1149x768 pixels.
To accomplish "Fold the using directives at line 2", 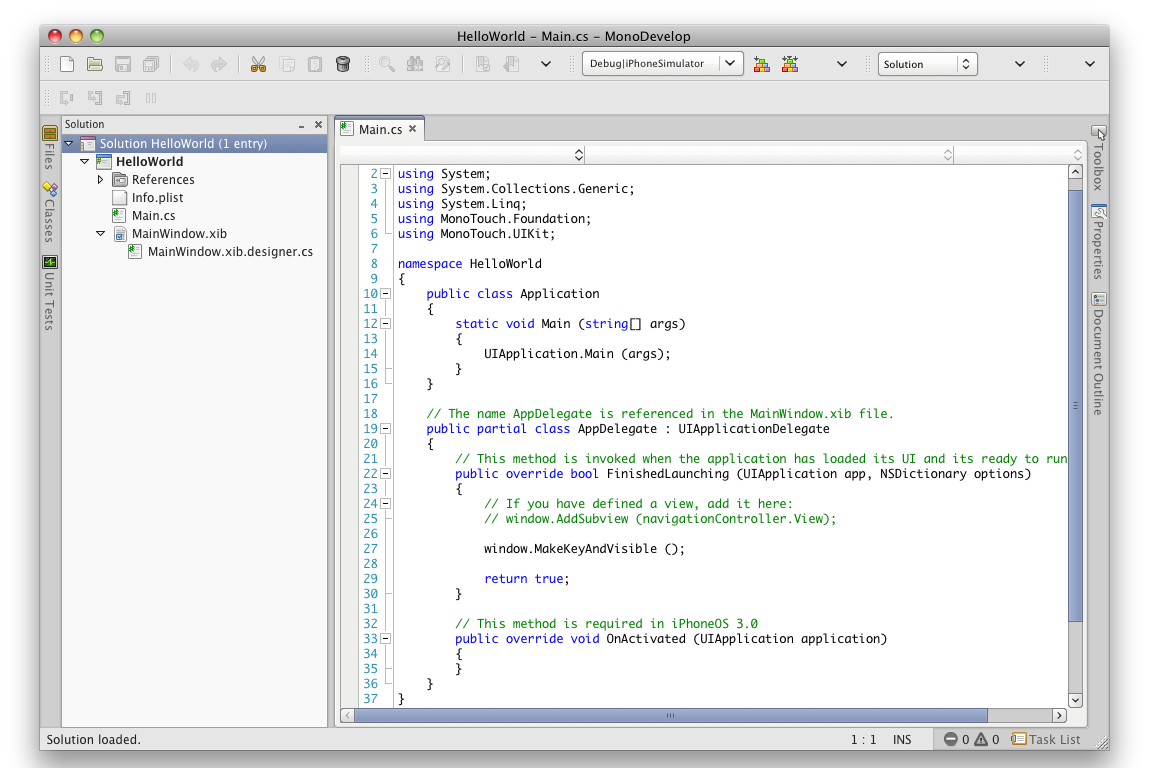I will 385,174.
